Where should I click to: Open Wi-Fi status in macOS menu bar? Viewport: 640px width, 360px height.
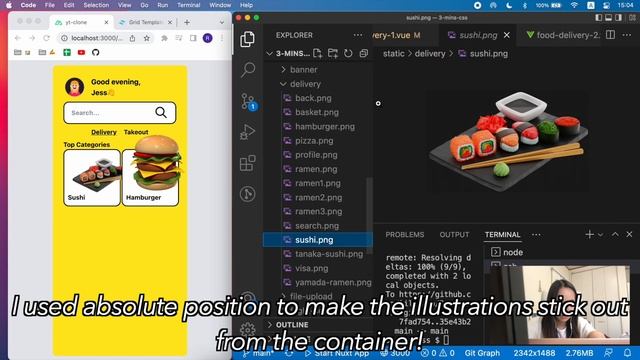tap(574, 5)
